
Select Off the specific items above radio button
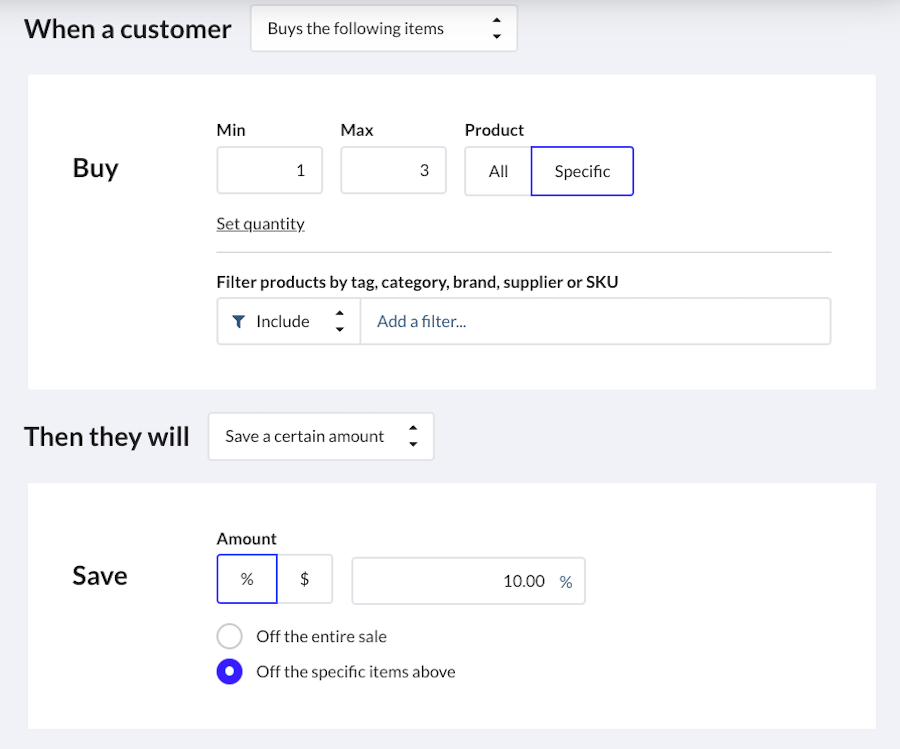pyautogui.click(x=229, y=672)
